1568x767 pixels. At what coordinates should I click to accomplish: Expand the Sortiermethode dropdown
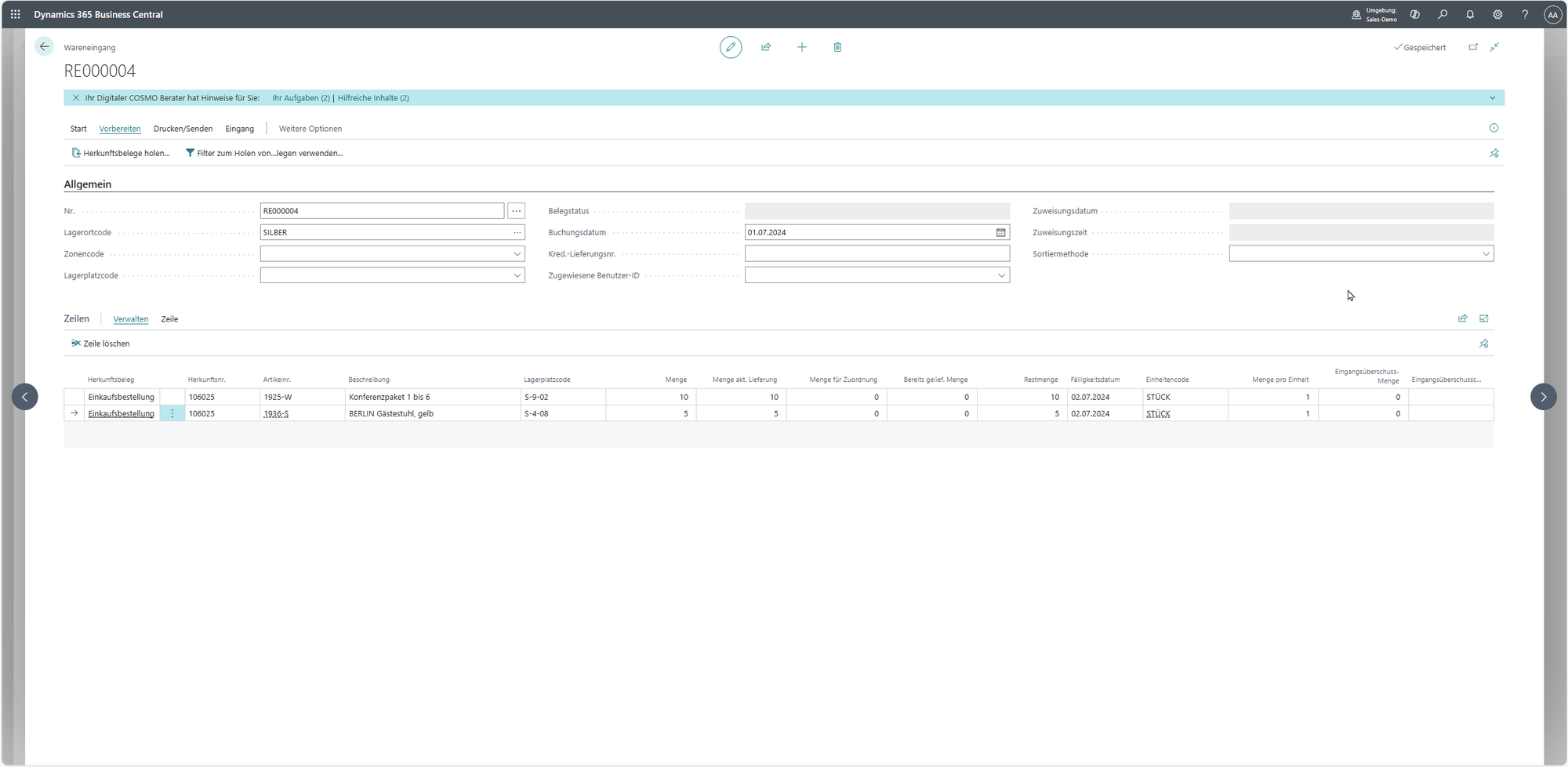click(x=1485, y=254)
